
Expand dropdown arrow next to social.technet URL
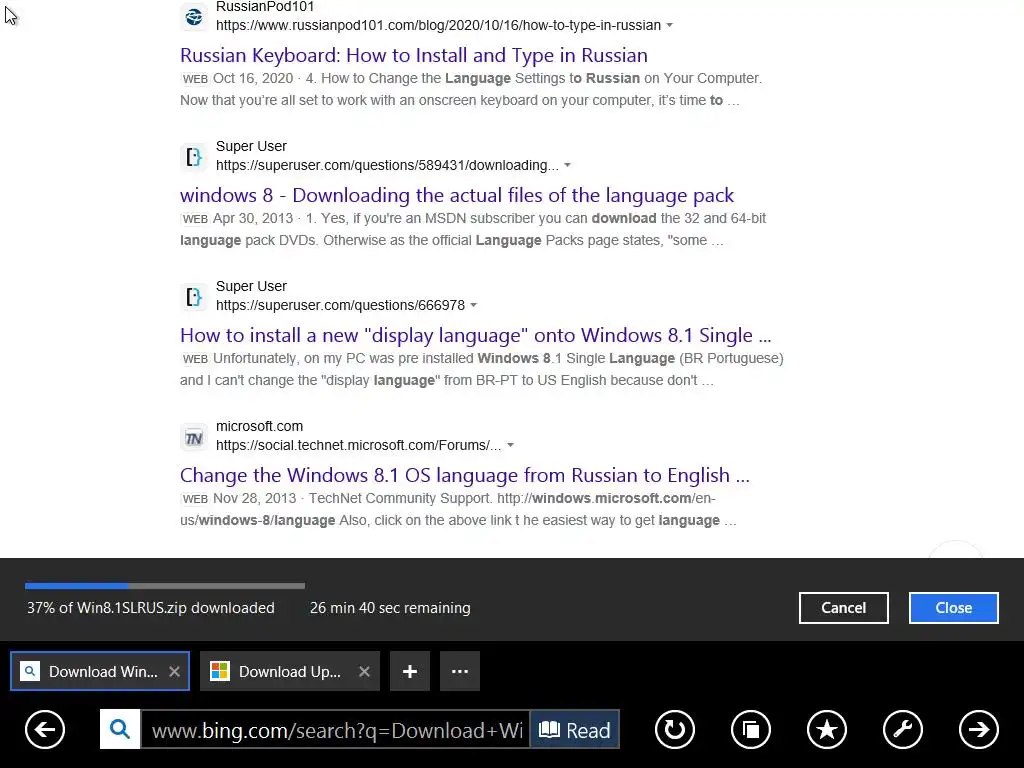click(x=511, y=445)
